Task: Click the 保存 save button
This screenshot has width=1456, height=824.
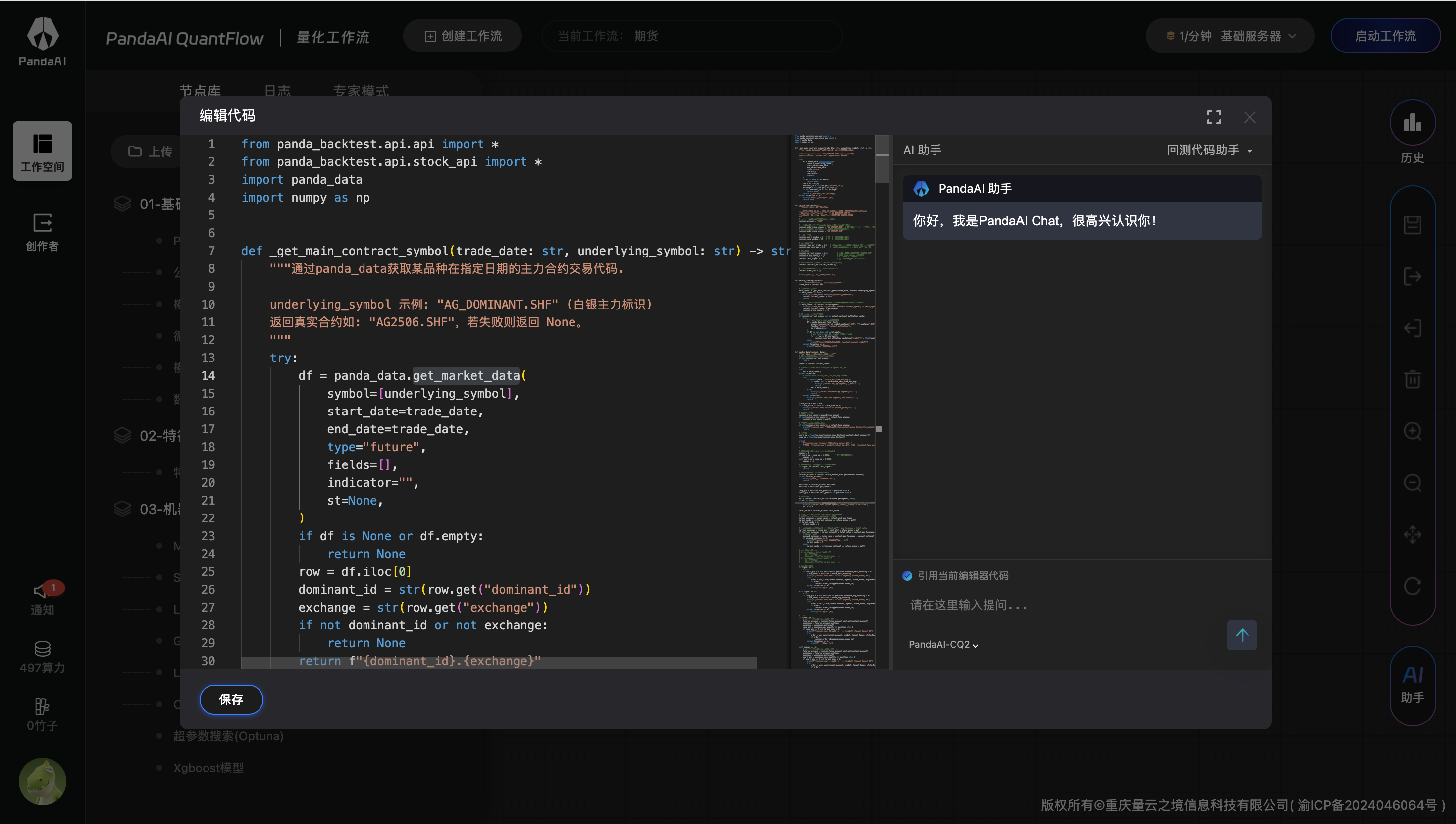Action: [x=231, y=700]
